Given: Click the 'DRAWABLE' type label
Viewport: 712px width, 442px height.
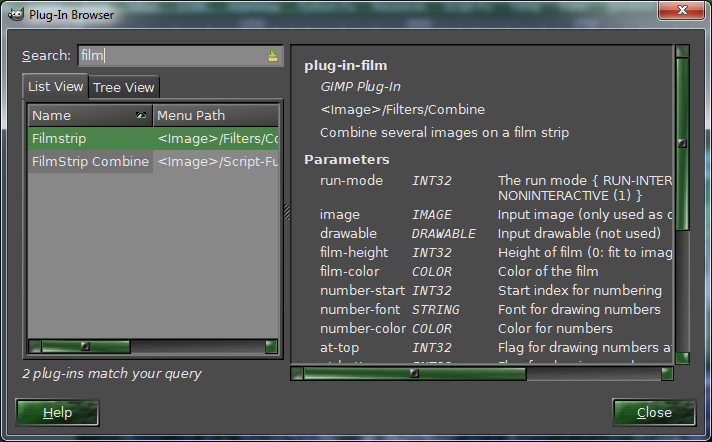Looking at the screenshot, I should click(444, 233).
